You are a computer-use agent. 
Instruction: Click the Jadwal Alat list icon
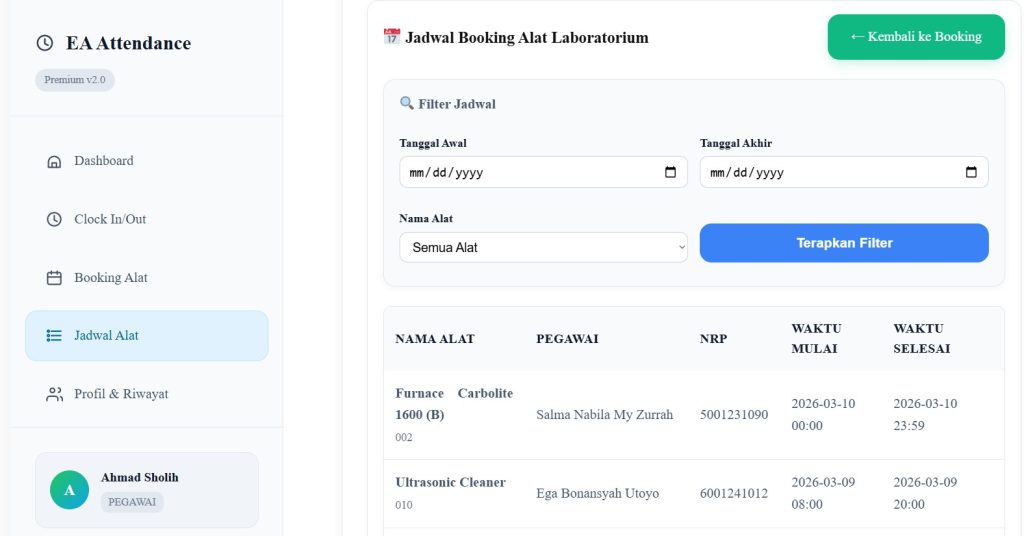click(54, 336)
